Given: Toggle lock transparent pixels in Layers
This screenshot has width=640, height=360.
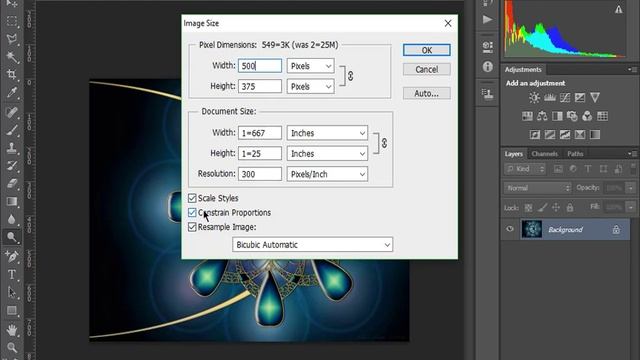Looking at the screenshot, I should tap(528, 208).
